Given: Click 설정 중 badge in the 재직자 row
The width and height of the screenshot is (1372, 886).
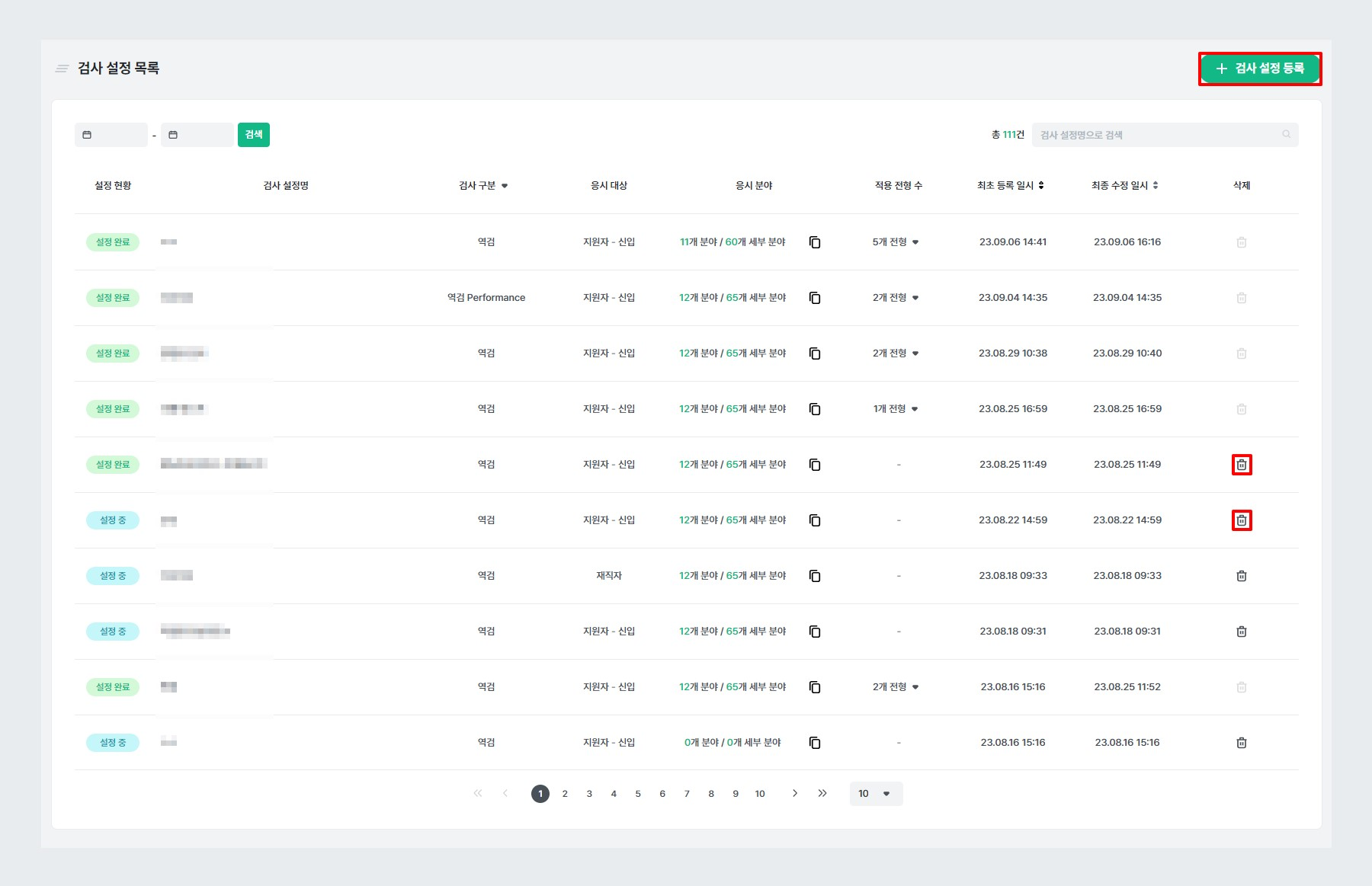Looking at the screenshot, I should [113, 576].
